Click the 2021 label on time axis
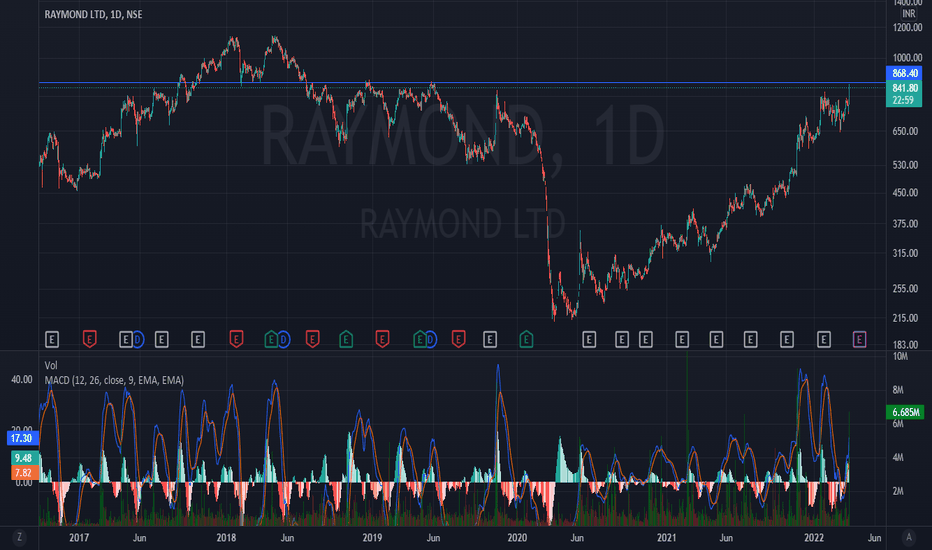Screen dimensions: 932x550 [x=666, y=538]
